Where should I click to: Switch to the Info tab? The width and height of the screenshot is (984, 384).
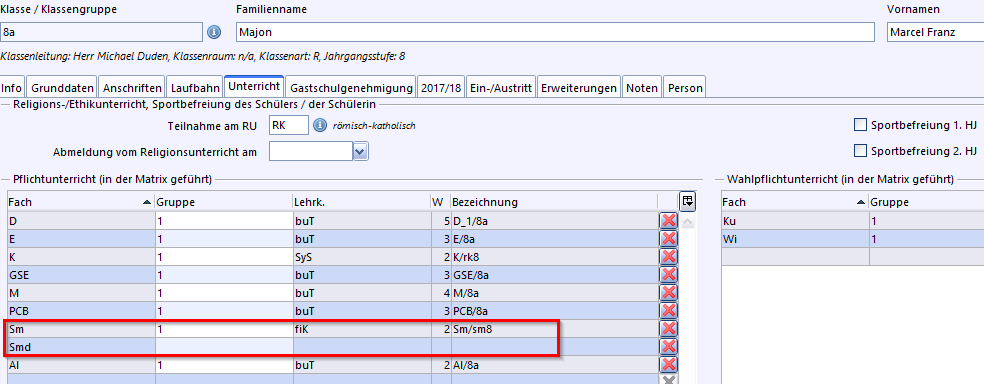point(12,88)
